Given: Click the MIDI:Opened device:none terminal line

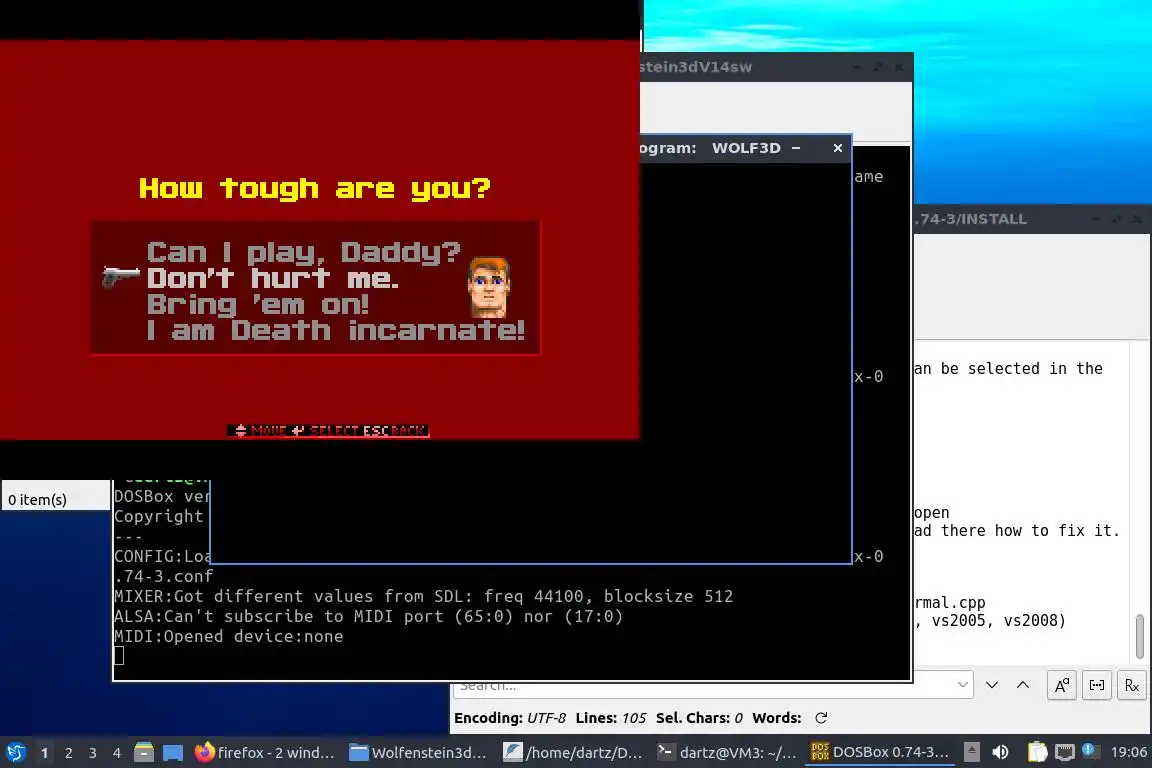Looking at the screenshot, I should click(228, 636).
